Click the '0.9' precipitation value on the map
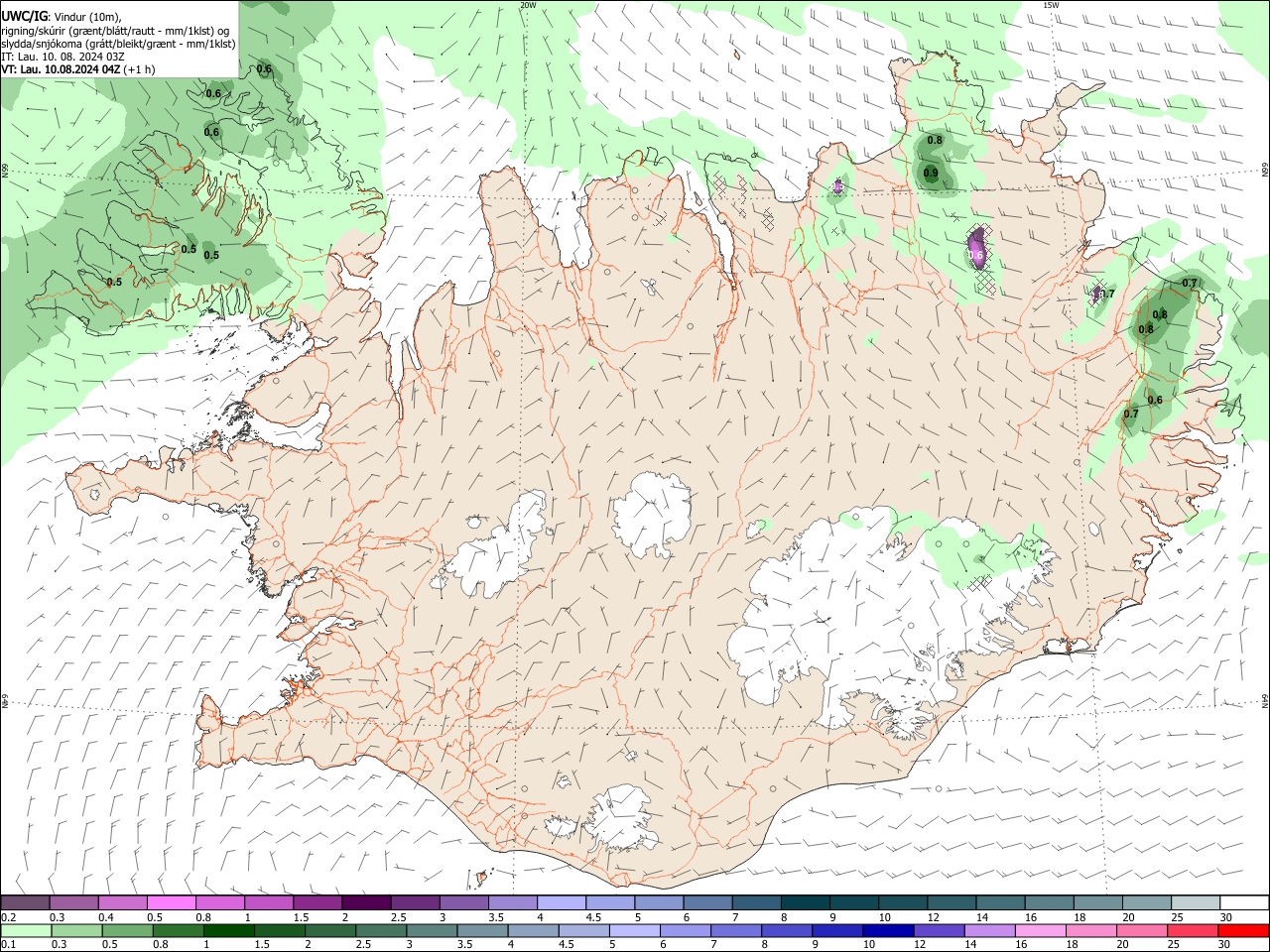 click(931, 174)
